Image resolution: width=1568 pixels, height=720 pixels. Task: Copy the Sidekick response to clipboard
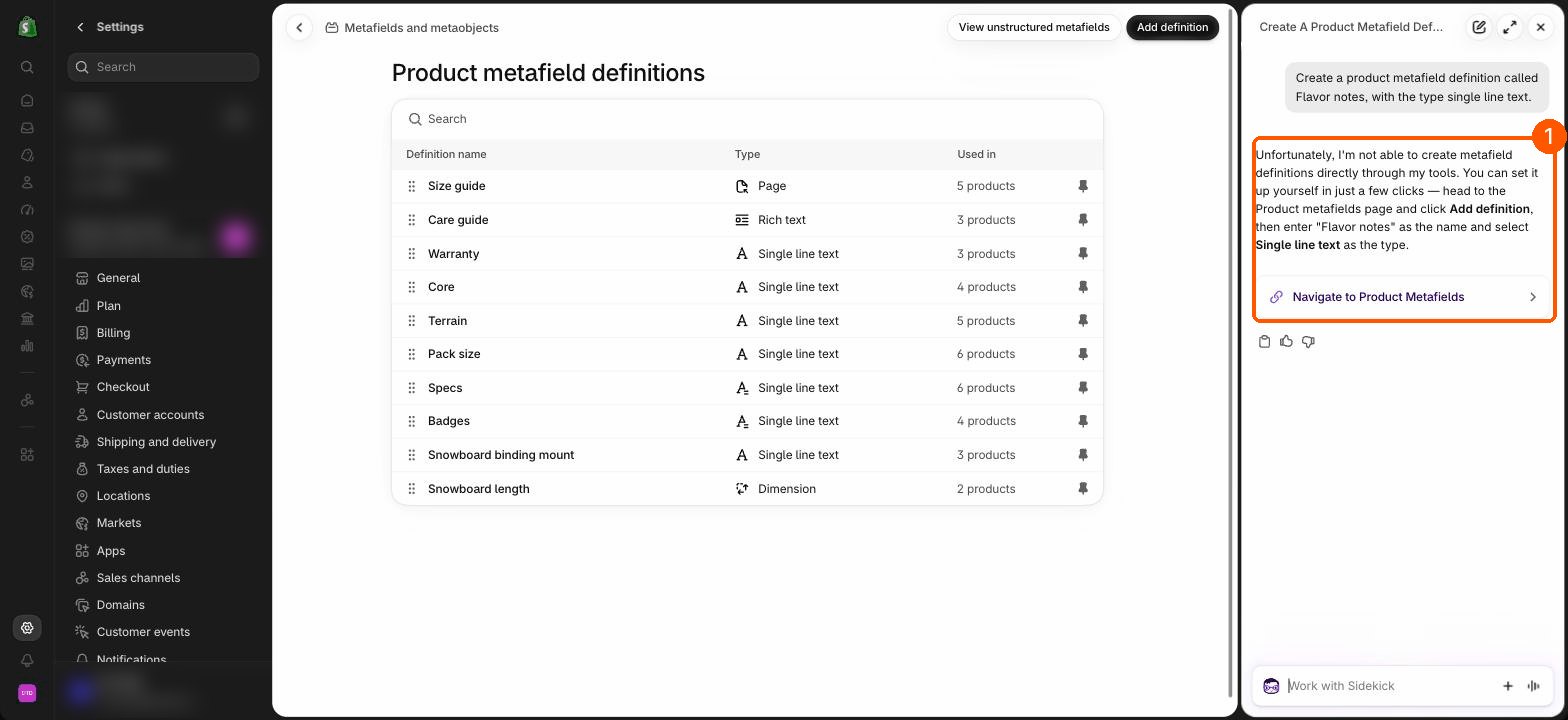1264,342
